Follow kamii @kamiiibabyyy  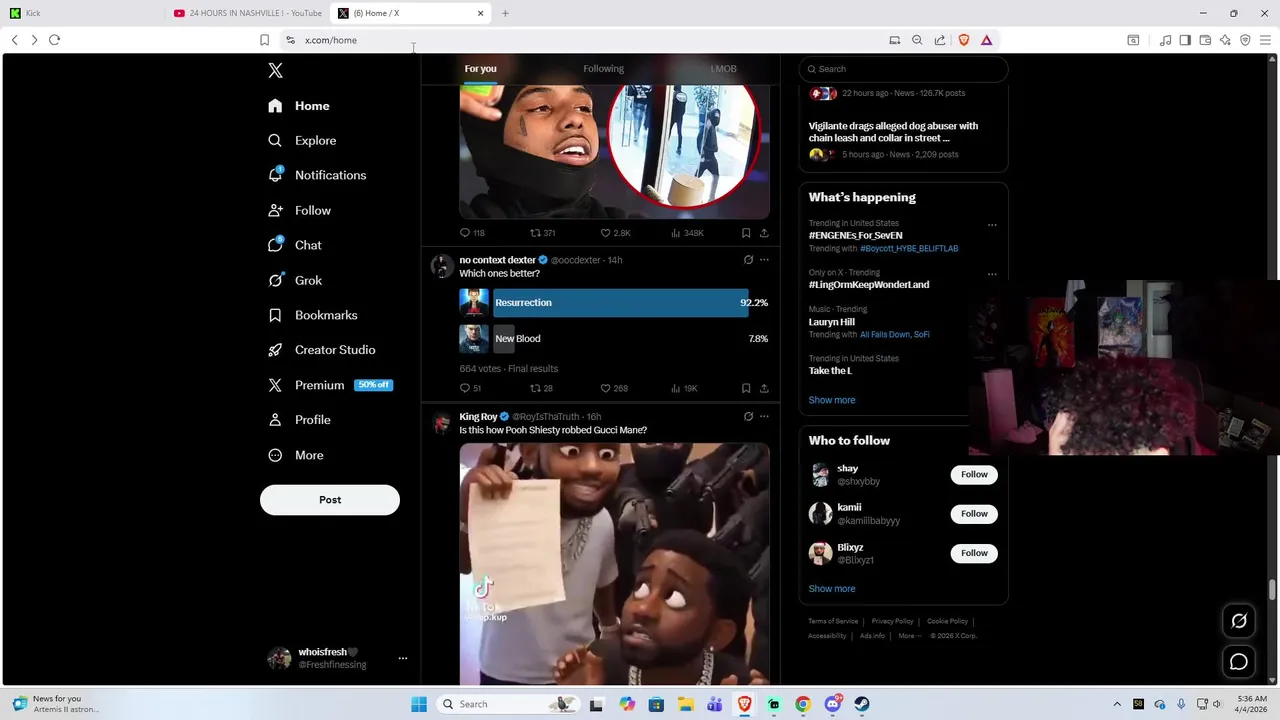[974, 514]
